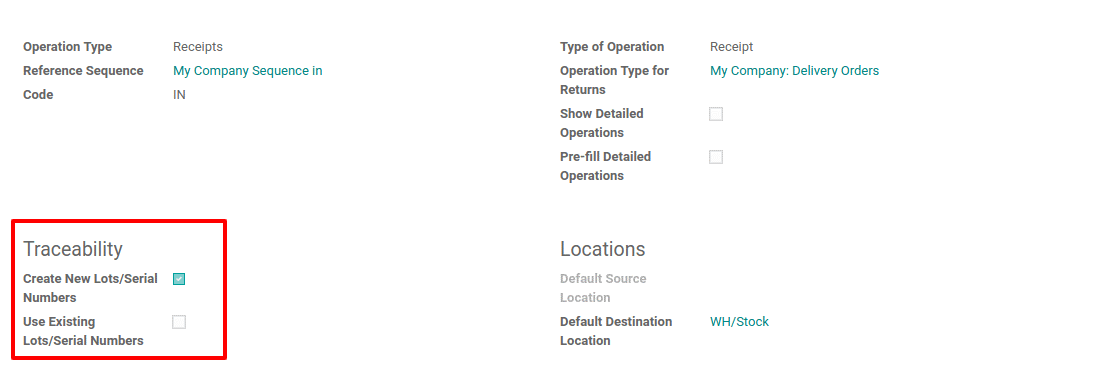Click the Operation Type for Returns label
1117x374 pixels.
point(615,80)
